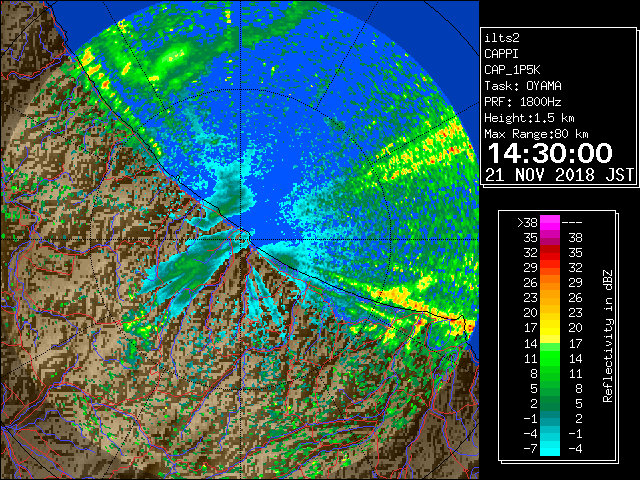Click the '>38' legend label
The image size is (640, 480).
[x=527, y=223]
